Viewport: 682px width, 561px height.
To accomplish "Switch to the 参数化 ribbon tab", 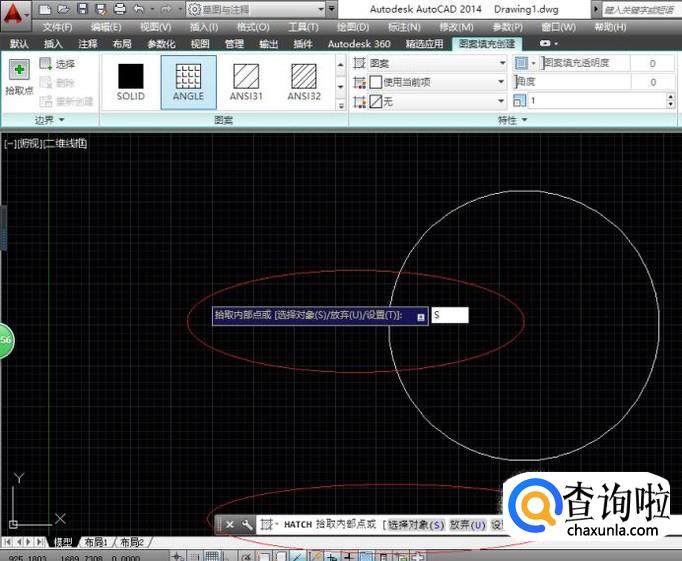I will pos(161,44).
